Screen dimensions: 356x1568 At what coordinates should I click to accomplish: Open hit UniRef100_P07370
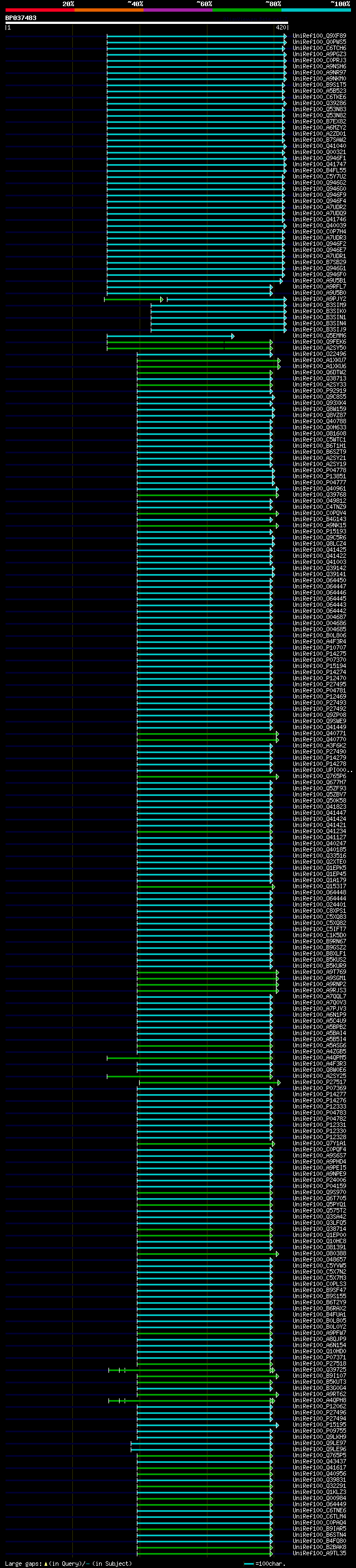(x=319, y=660)
